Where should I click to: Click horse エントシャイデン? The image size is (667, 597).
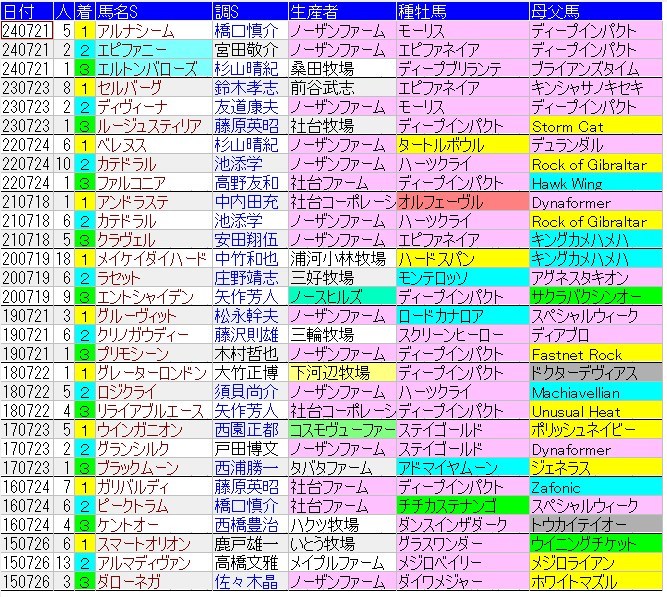[x=154, y=297]
